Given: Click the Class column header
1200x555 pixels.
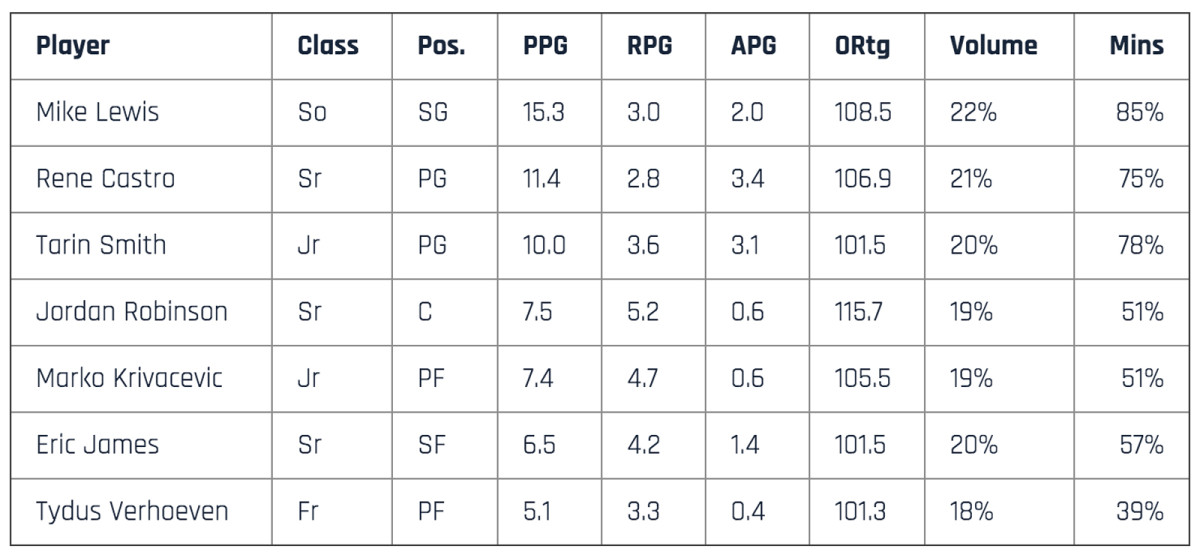Looking at the screenshot, I should (328, 46).
